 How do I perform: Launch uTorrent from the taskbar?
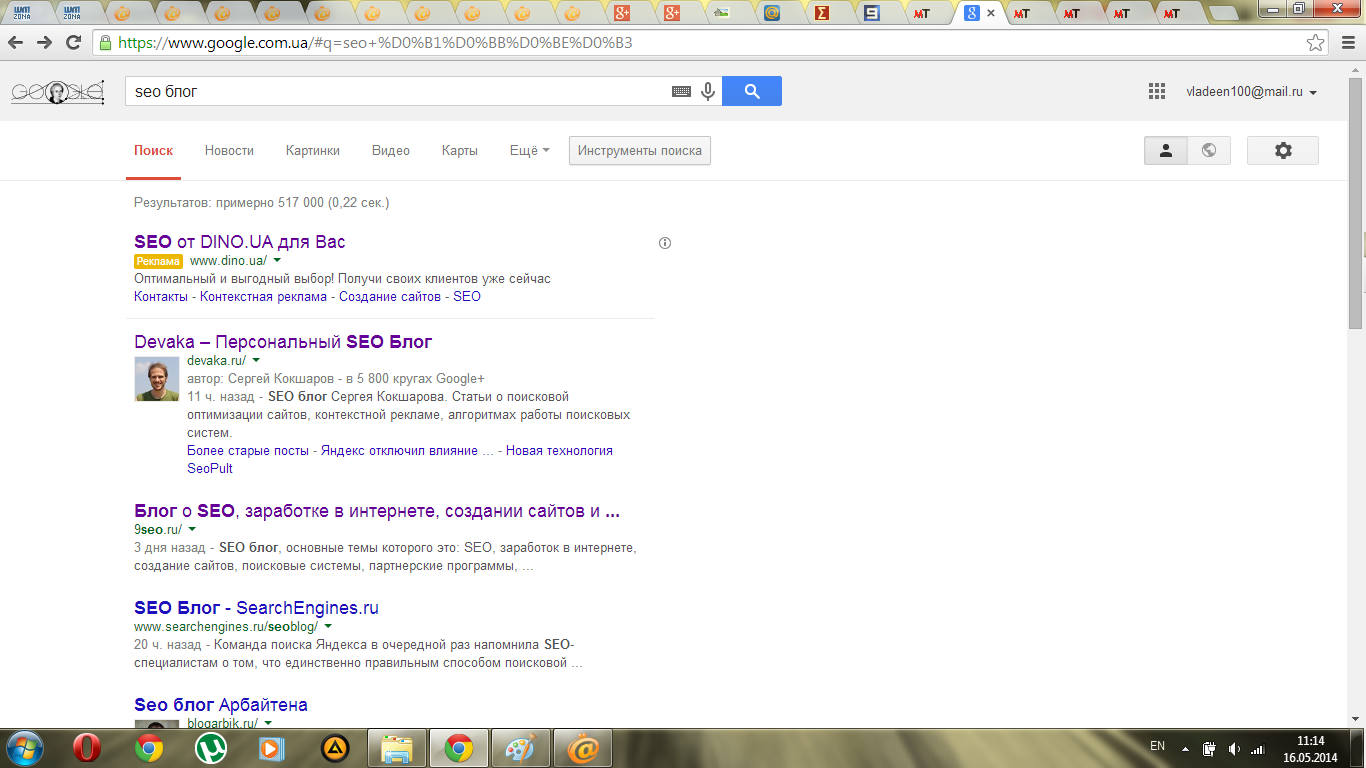click(211, 748)
